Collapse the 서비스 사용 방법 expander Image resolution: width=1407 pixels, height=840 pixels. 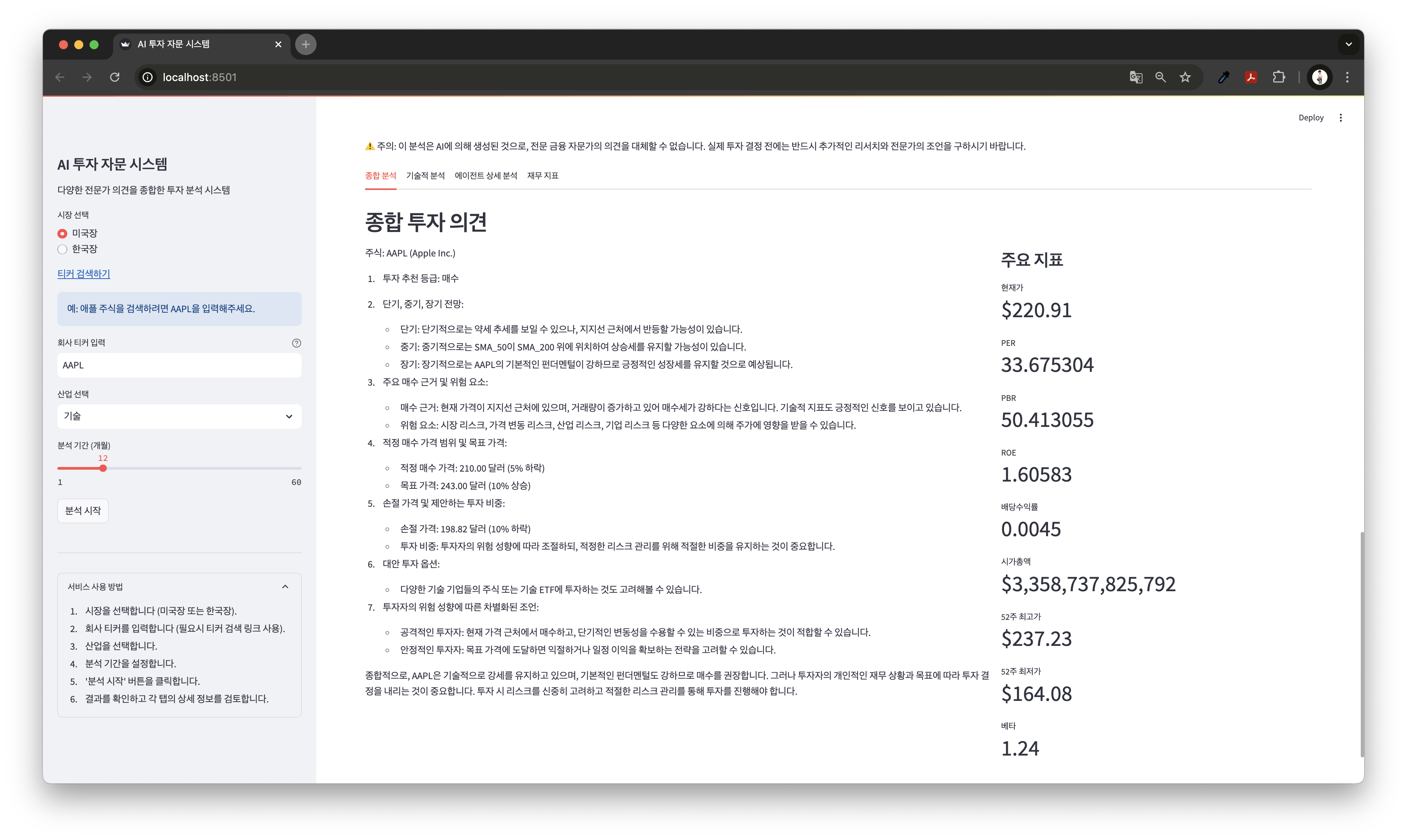(x=285, y=586)
